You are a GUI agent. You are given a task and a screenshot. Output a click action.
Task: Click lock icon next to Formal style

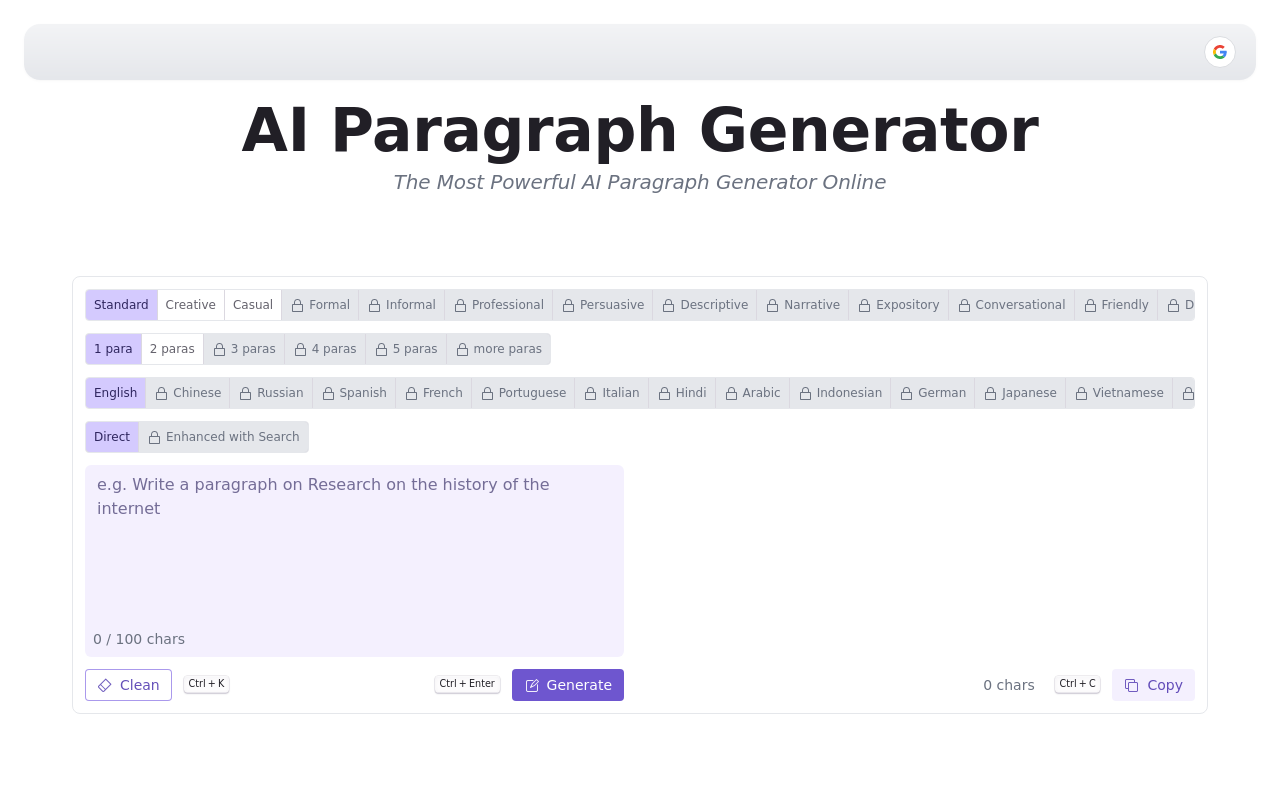point(297,306)
